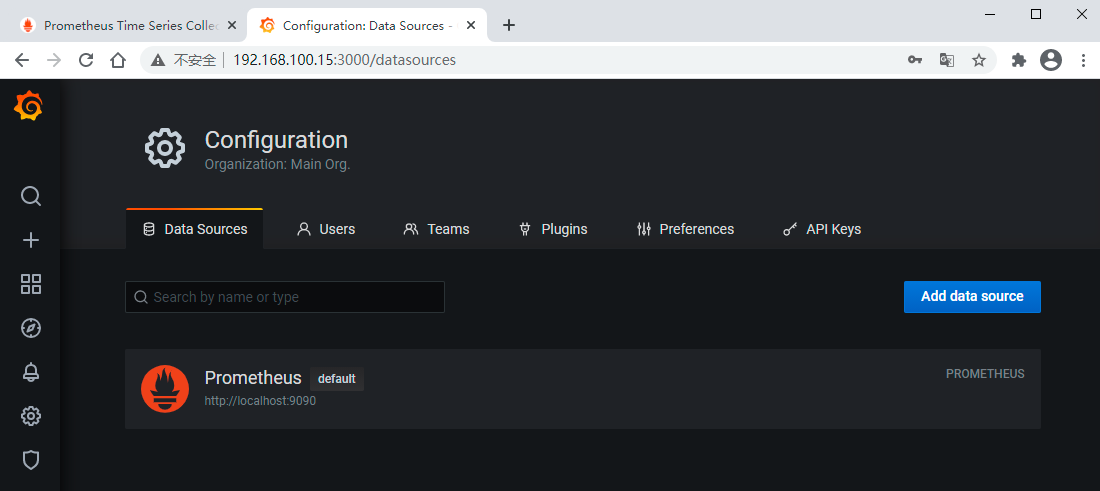
Task: Open the search icon in sidebar
Action: [x=31, y=196]
